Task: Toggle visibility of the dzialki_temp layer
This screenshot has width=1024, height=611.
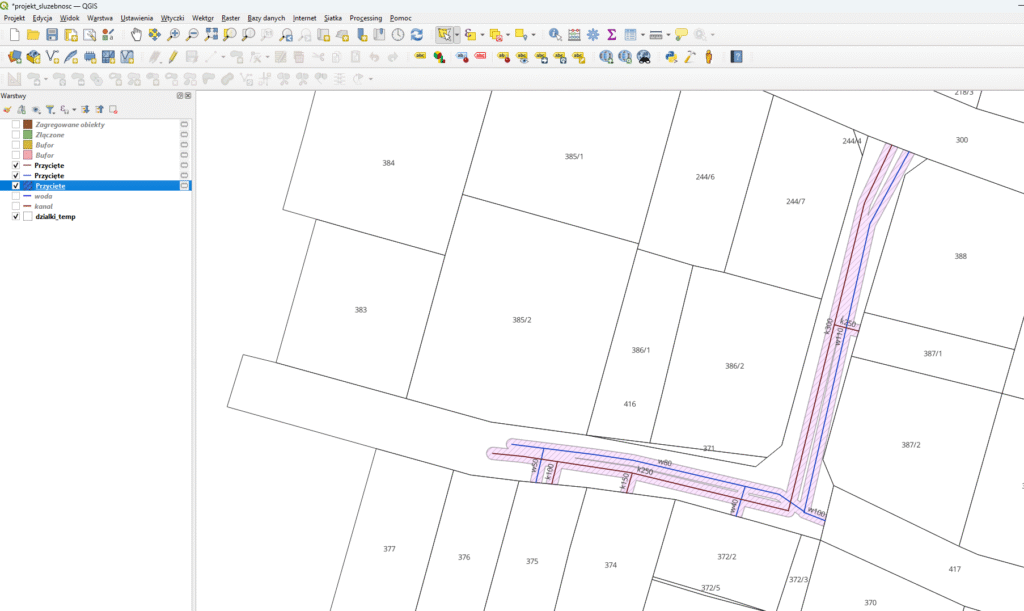Action: pyautogui.click(x=16, y=216)
